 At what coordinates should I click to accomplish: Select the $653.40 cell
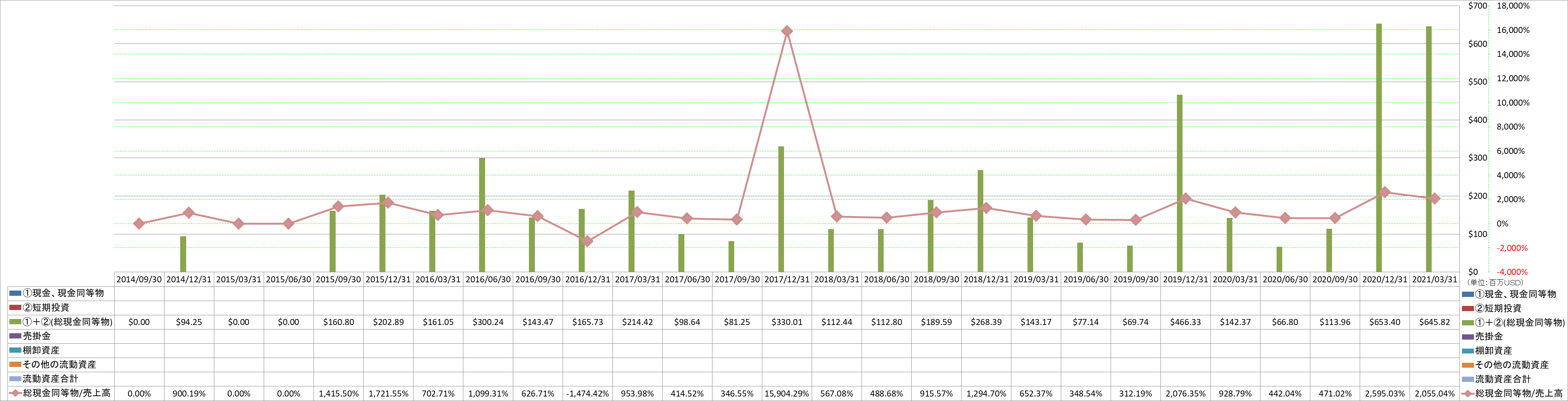(1385, 322)
